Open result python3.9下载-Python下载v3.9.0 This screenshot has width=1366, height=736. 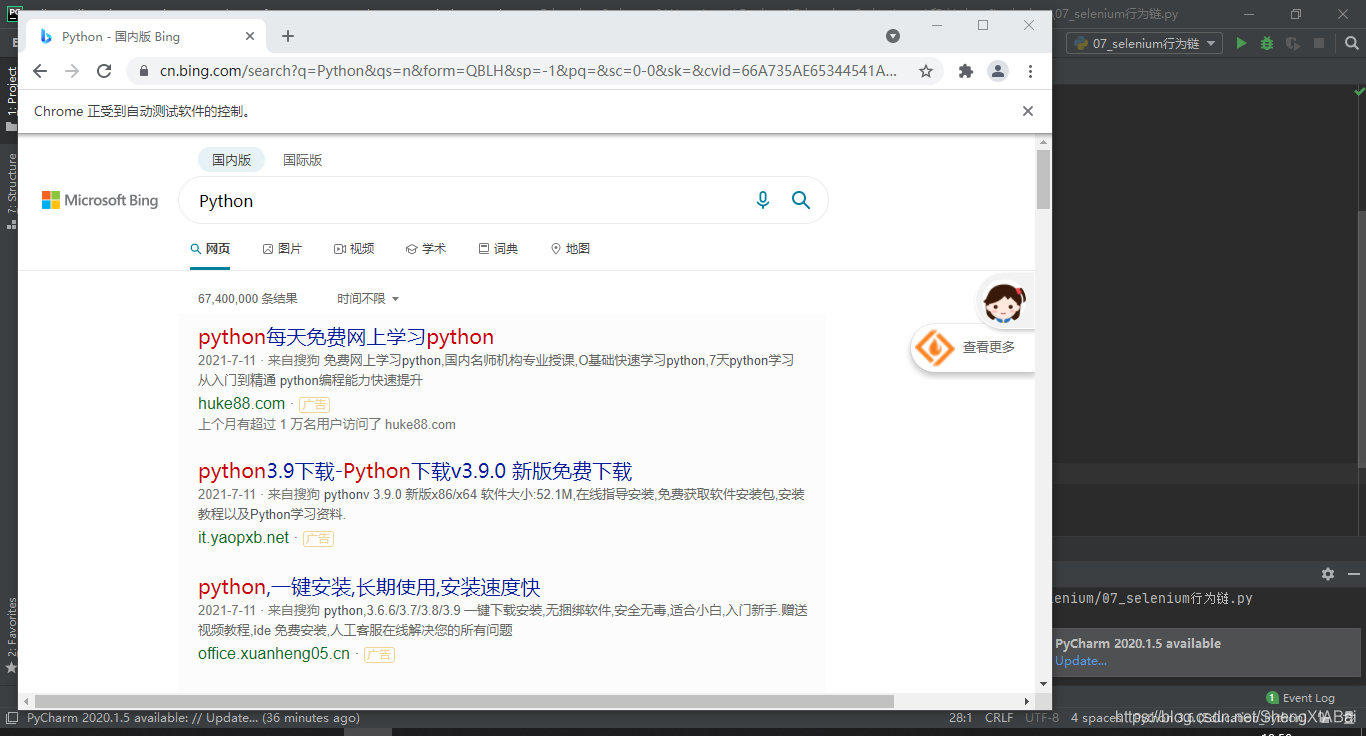pos(415,471)
